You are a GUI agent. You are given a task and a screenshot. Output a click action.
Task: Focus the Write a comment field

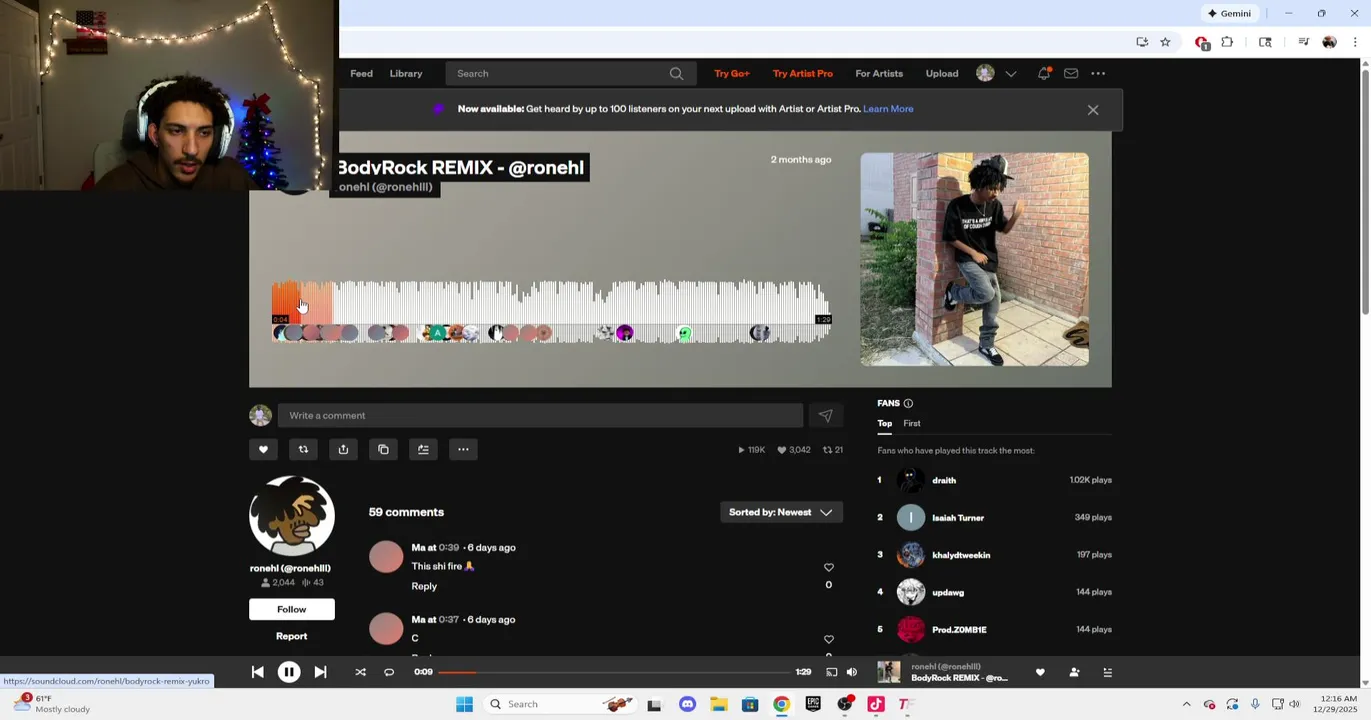point(540,415)
